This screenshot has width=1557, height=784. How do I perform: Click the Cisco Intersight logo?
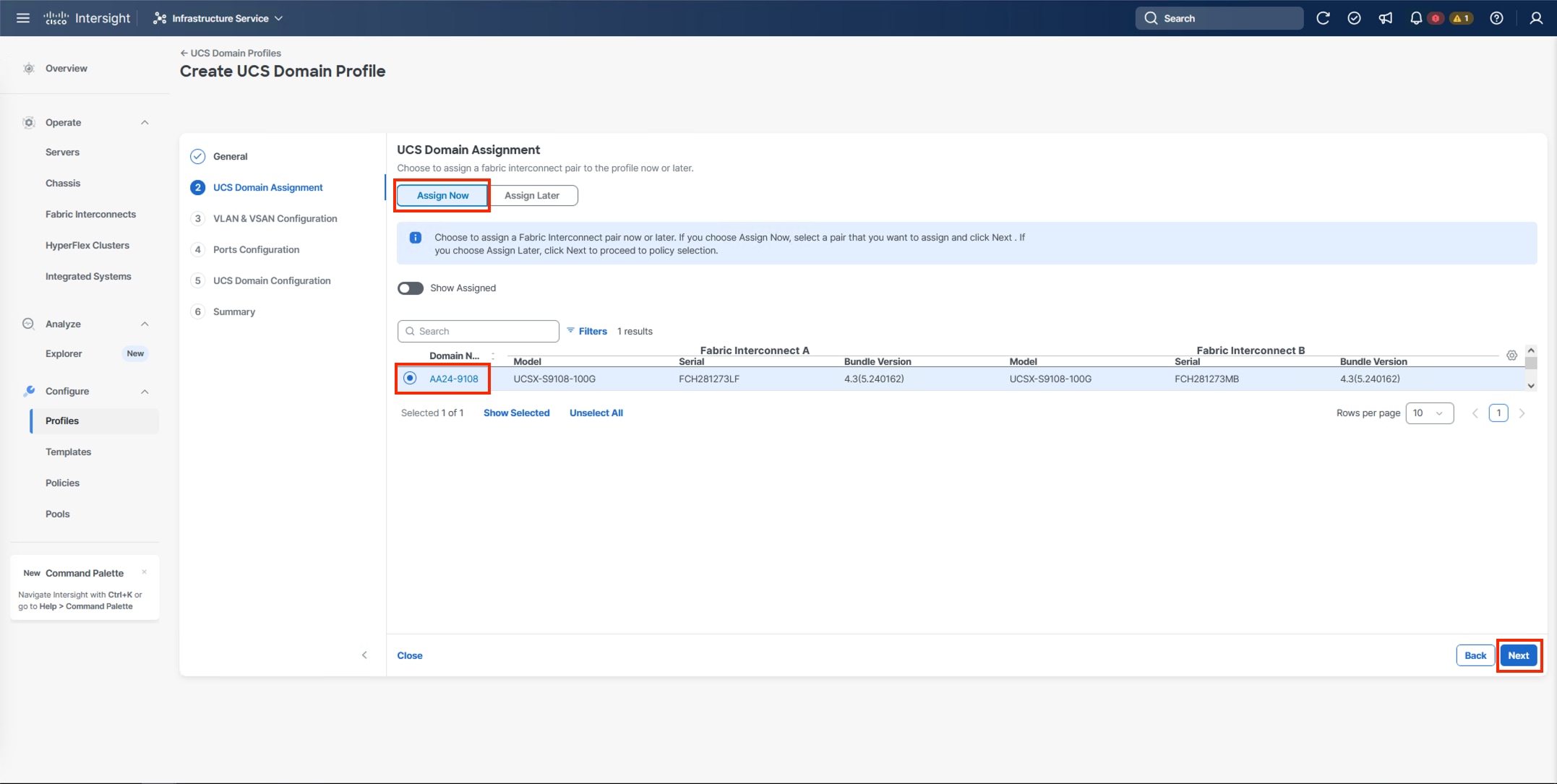click(87, 17)
